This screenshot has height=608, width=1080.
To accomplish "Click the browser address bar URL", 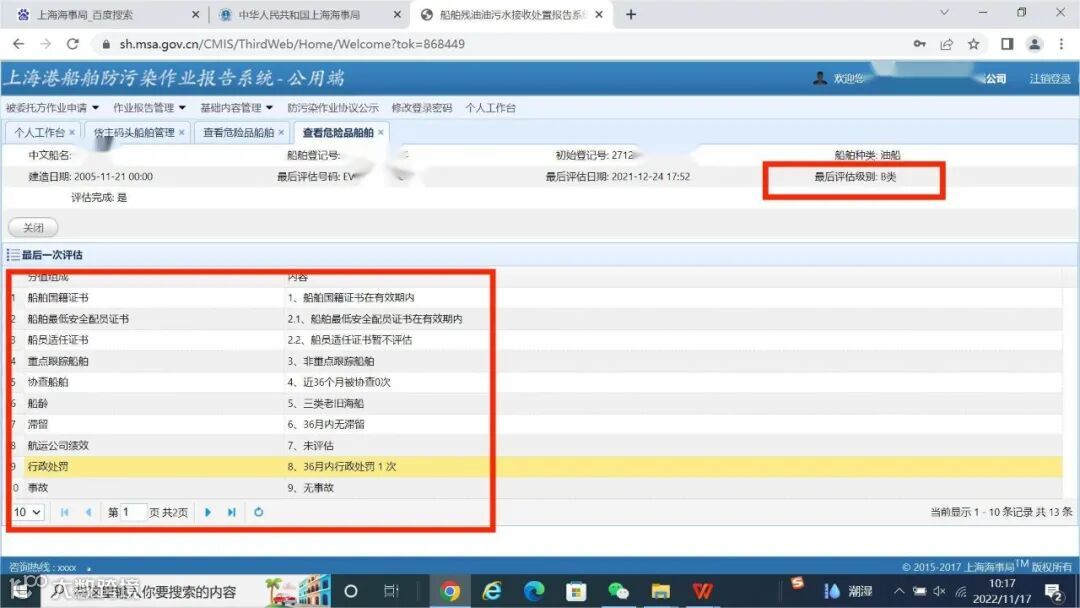I will pyautogui.click(x=292, y=44).
